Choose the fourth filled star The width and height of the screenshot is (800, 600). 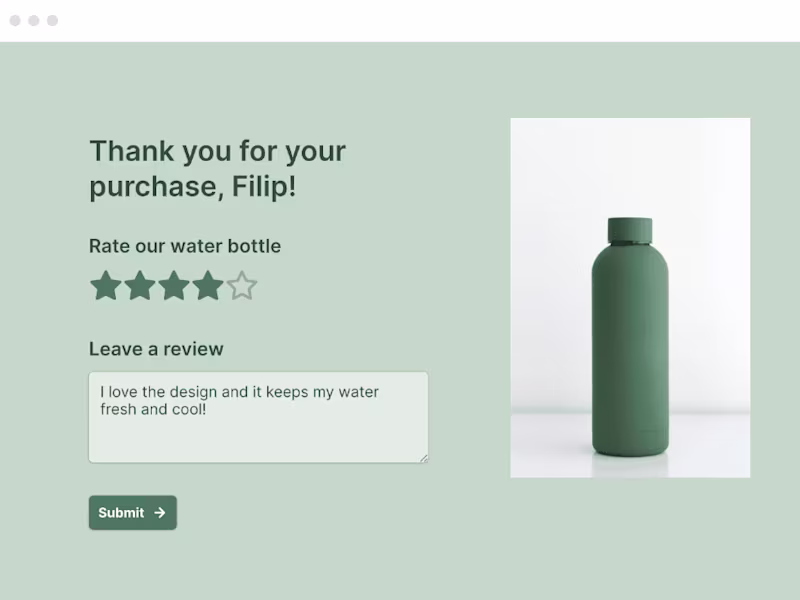pyautogui.click(x=208, y=286)
